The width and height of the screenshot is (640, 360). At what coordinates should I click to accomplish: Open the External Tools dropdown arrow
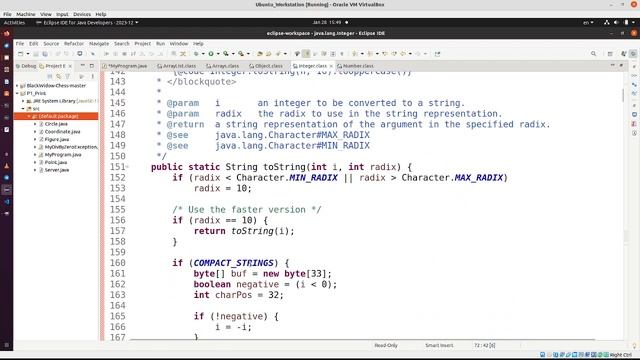[x=248, y=53]
